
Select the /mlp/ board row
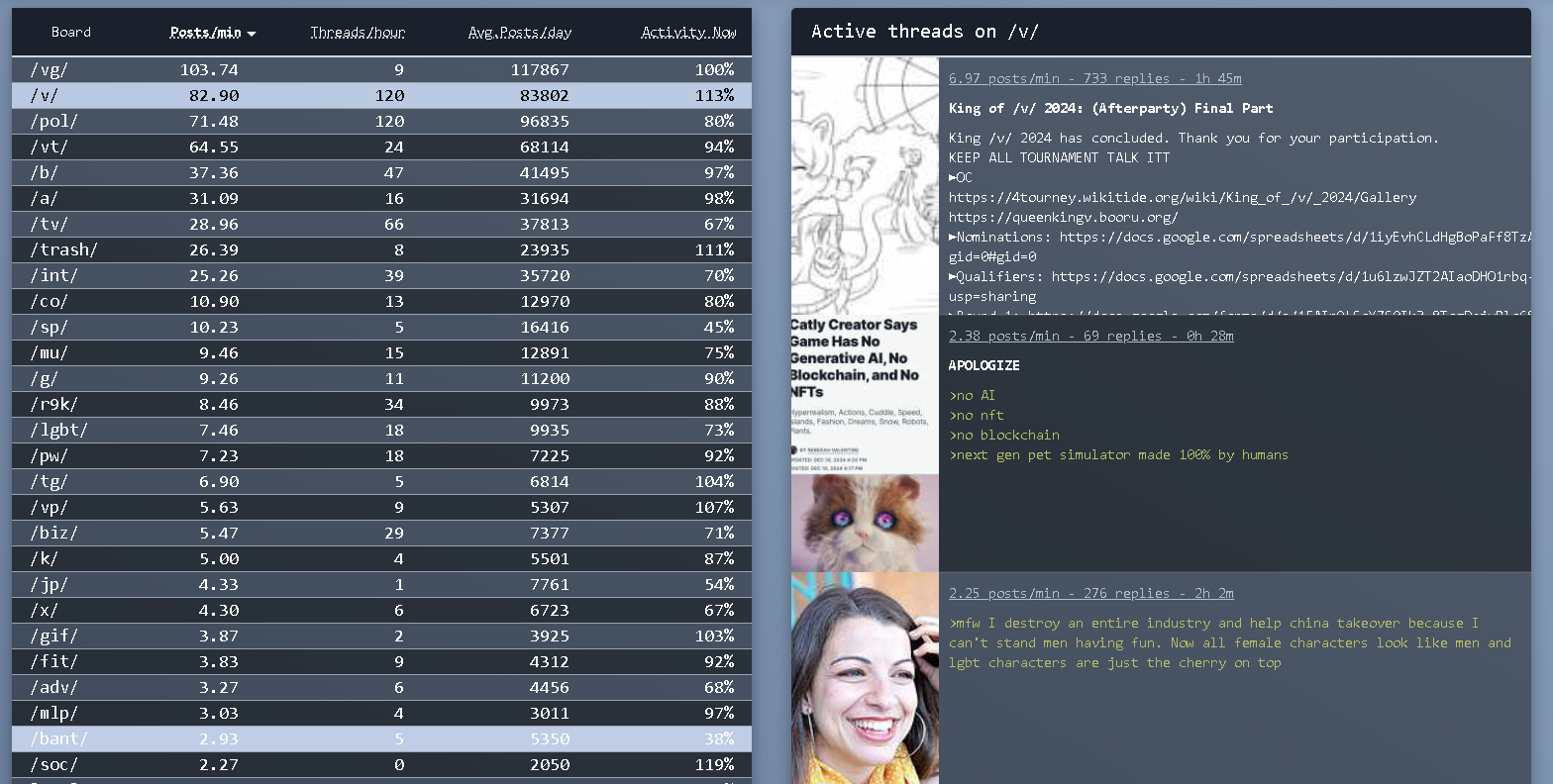(381, 714)
